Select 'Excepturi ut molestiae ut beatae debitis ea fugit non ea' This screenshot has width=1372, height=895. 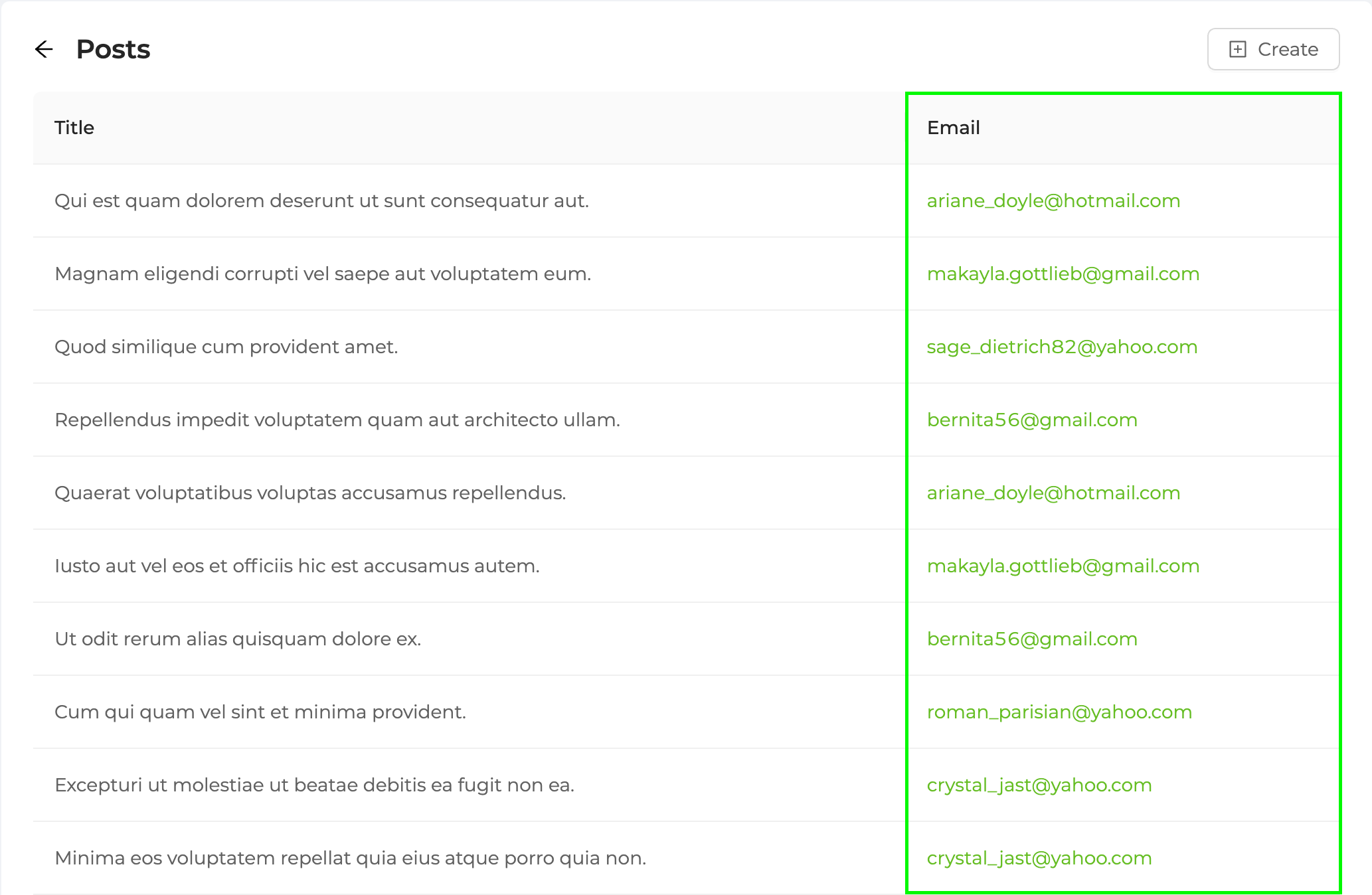click(x=314, y=785)
